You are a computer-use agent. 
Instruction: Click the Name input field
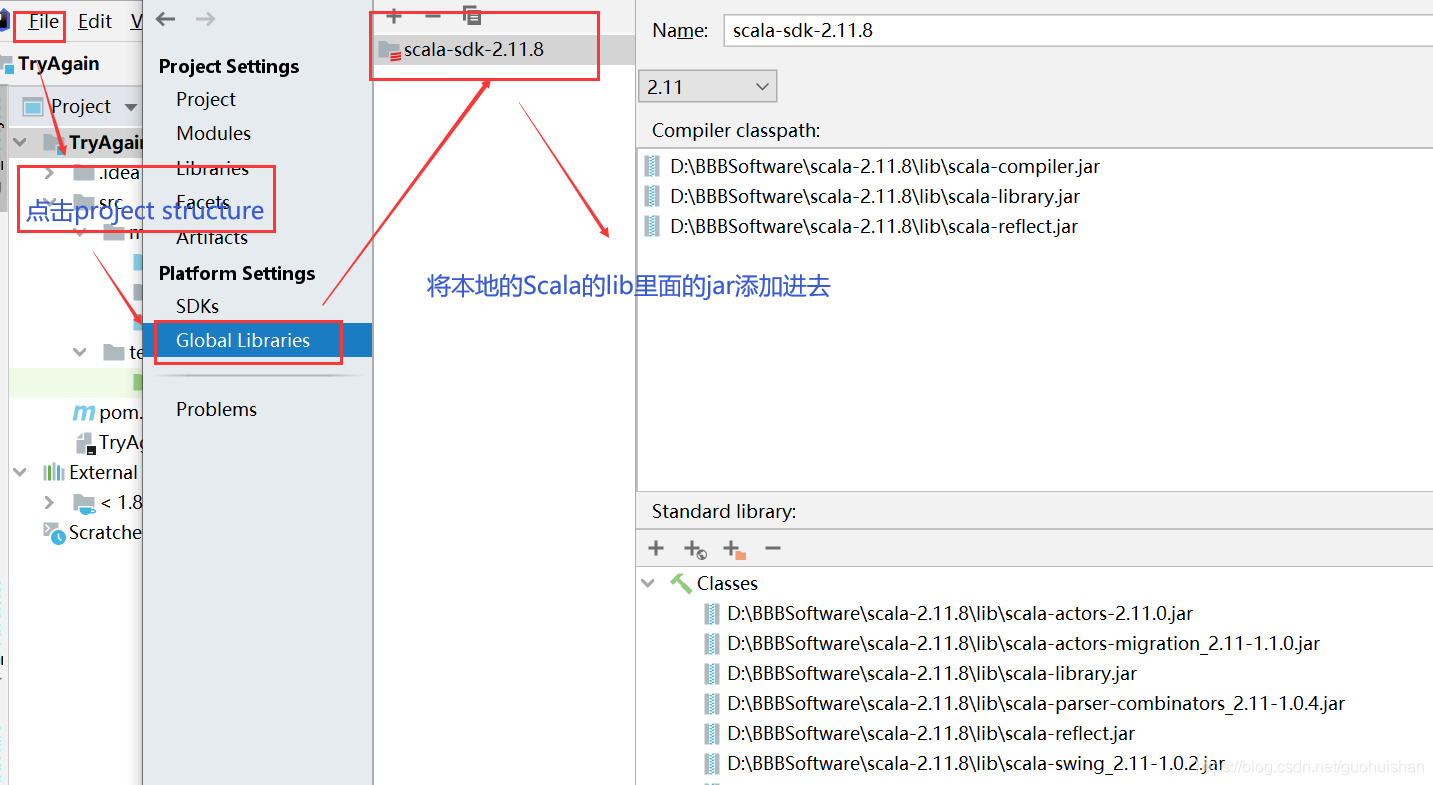(x=1078, y=30)
